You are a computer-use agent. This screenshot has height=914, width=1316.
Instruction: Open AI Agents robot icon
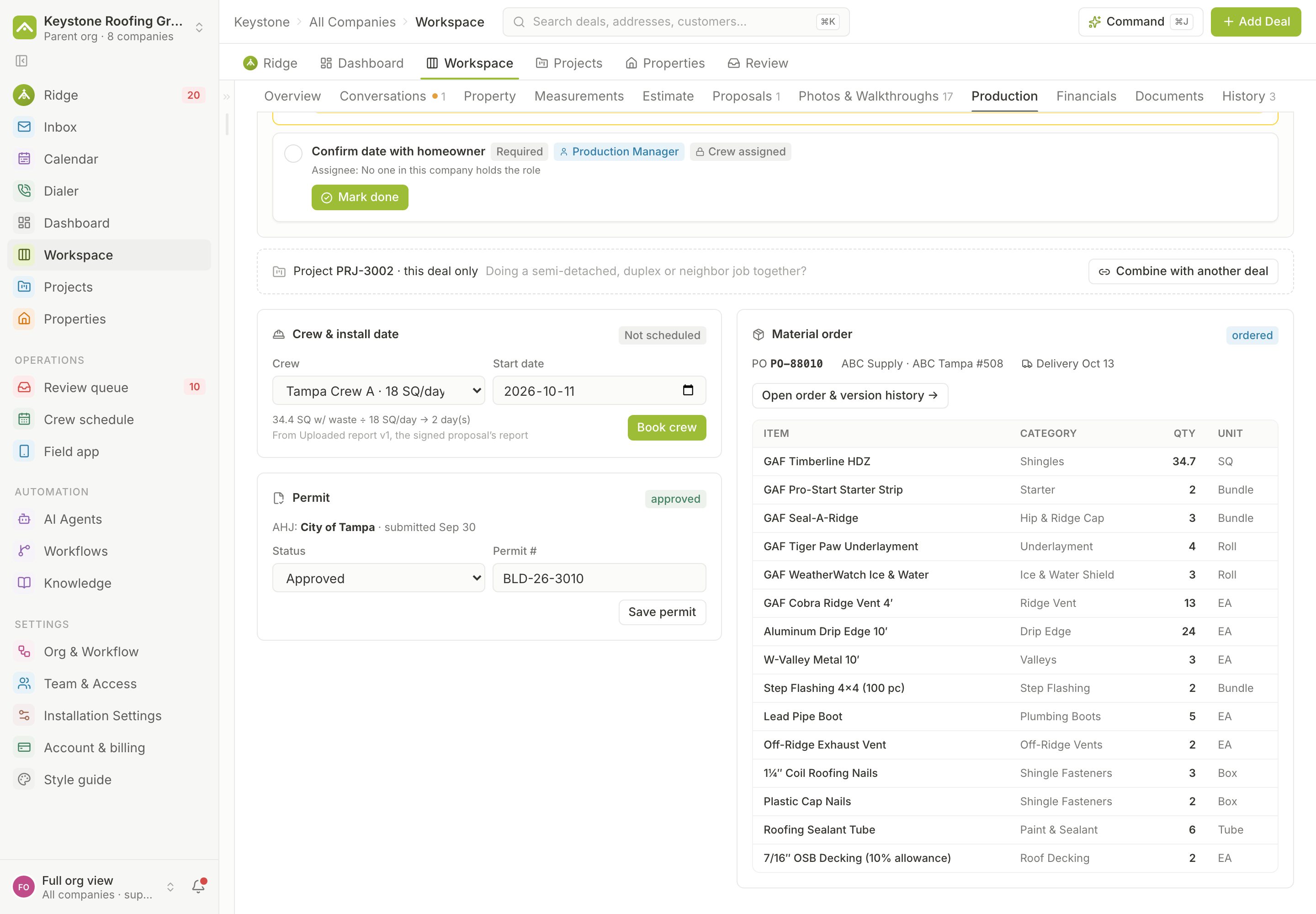click(x=24, y=520)
